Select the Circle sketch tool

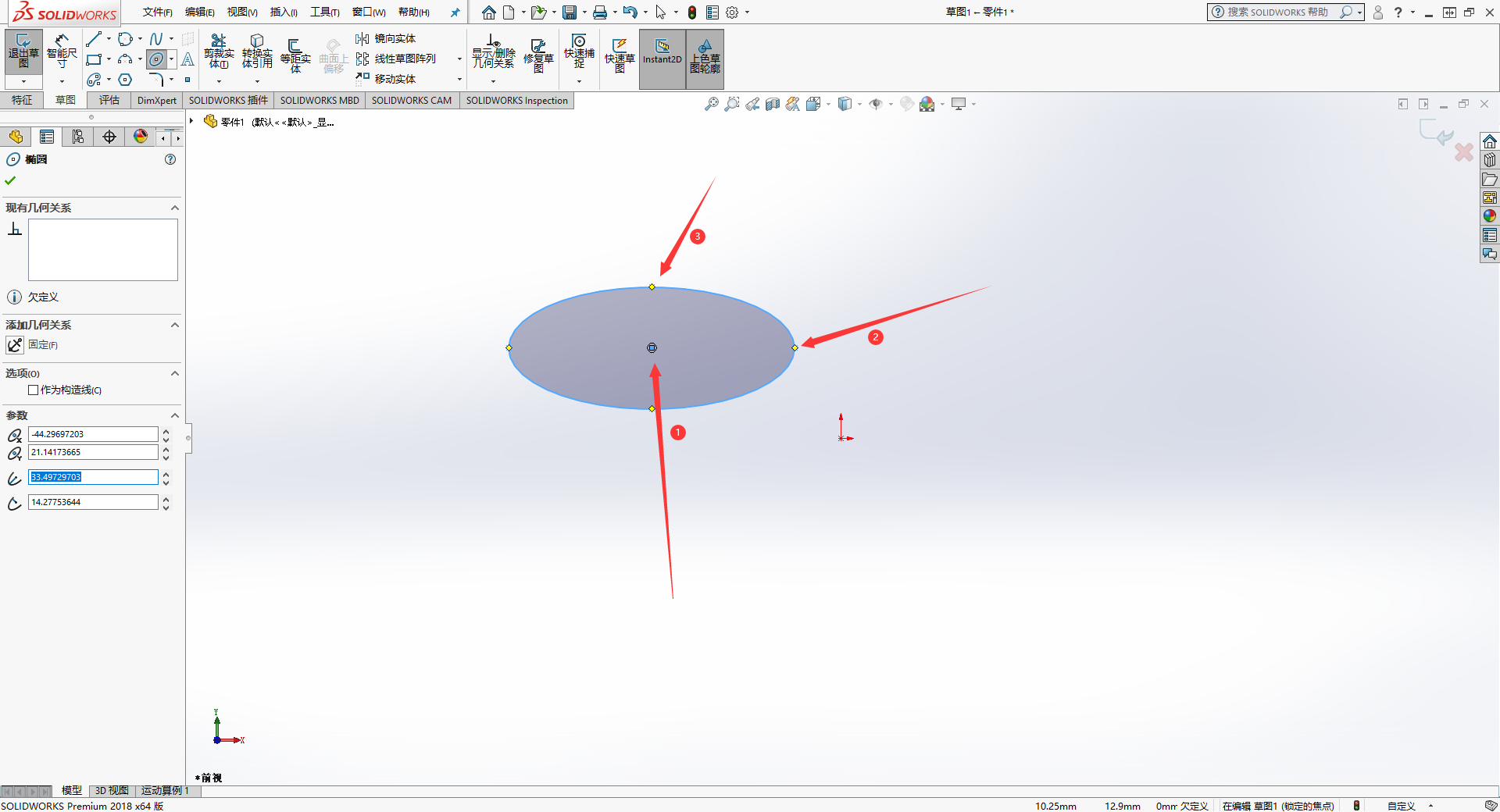(125, 39)
